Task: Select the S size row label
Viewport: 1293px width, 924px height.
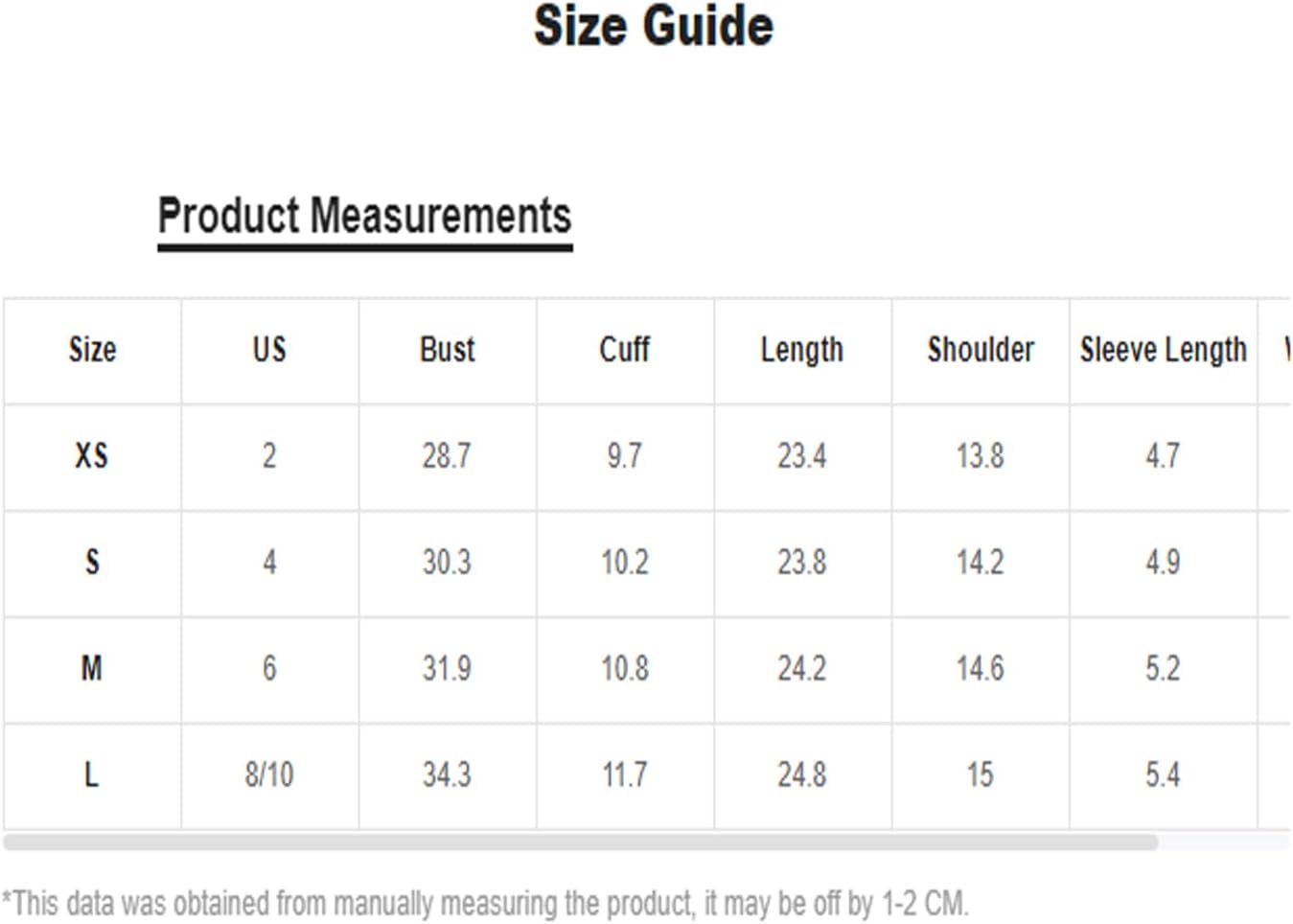Action: pyautogui.click(x=92, y=562)
